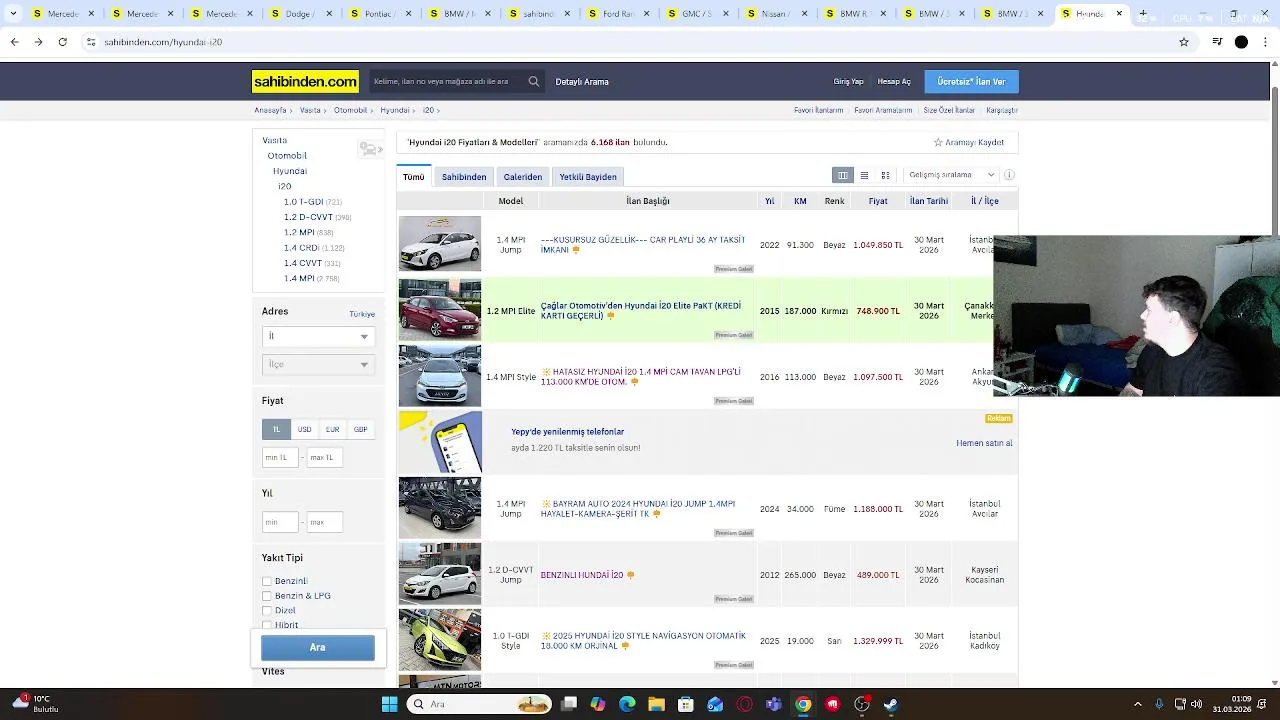Check the Hibrit fuel type checkbox
The width and height of the screenshot is (1280, 720).
[267, 625]
